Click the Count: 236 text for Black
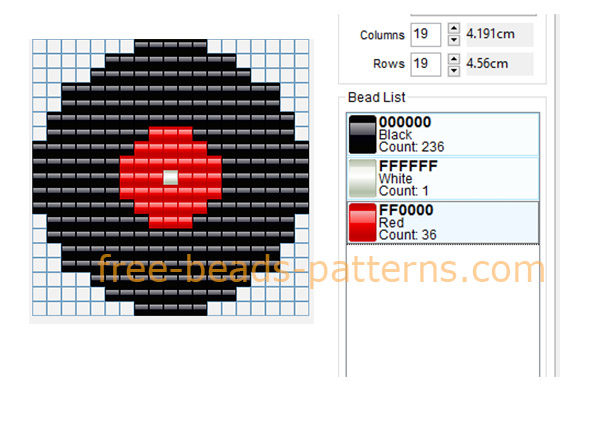 click(x=411, y=147)
